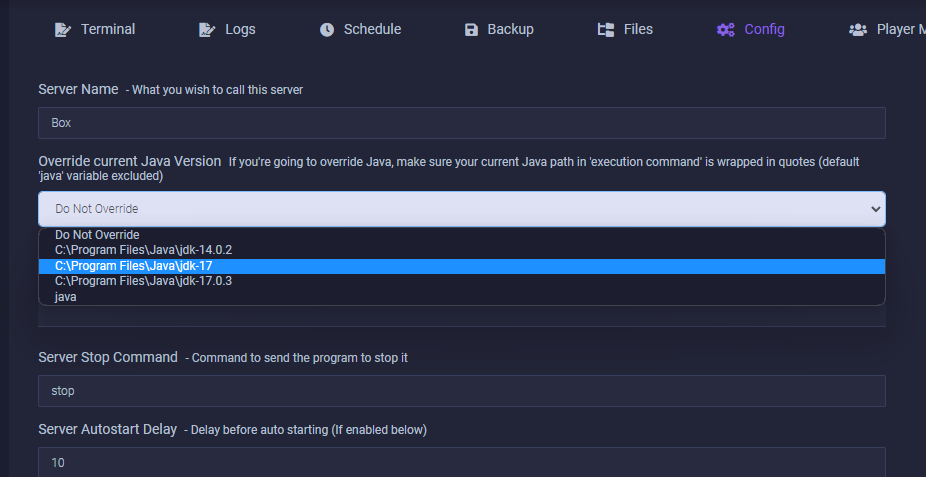Click the Backup floppy disk icon
This screenshot has height=477, width=926.
(x=472, y=30)
